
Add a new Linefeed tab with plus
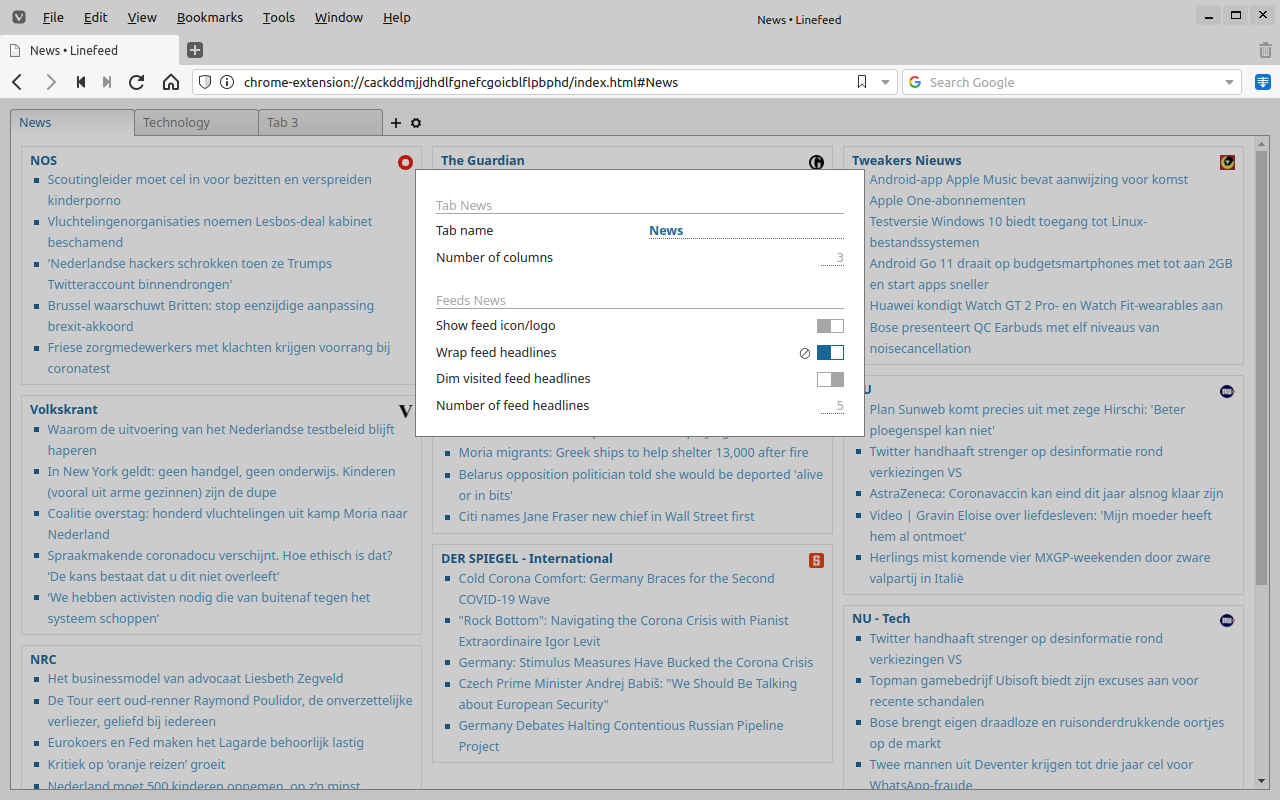(x=396, y=123)
